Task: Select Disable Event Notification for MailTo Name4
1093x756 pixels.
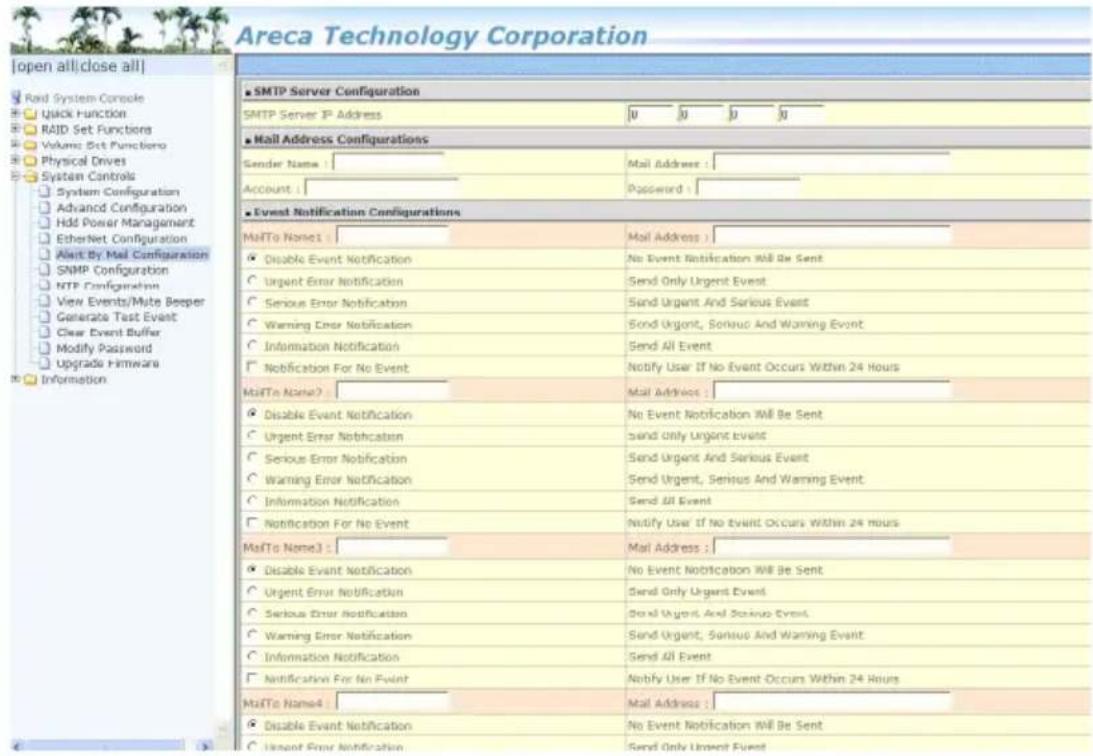Action: pos(252,725)
